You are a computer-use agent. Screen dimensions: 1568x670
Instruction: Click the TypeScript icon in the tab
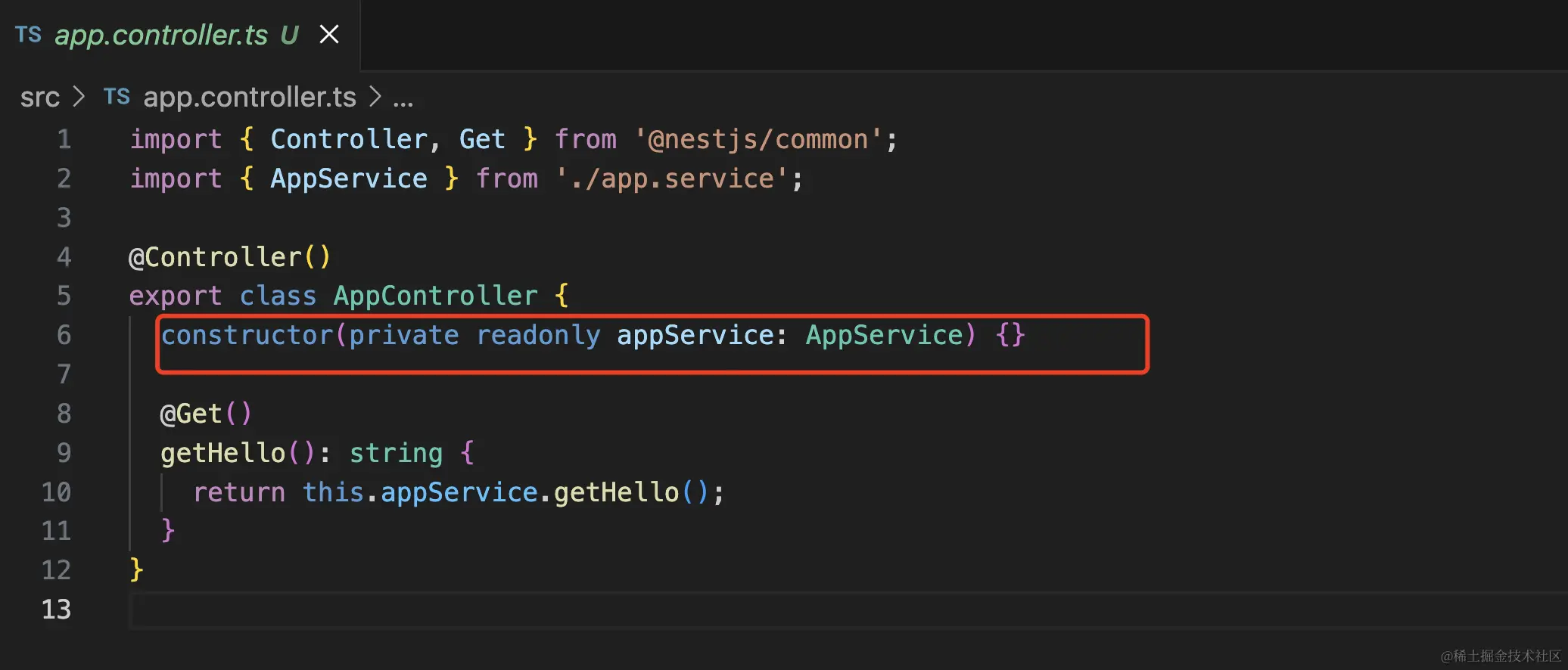[x=29, y=35]
